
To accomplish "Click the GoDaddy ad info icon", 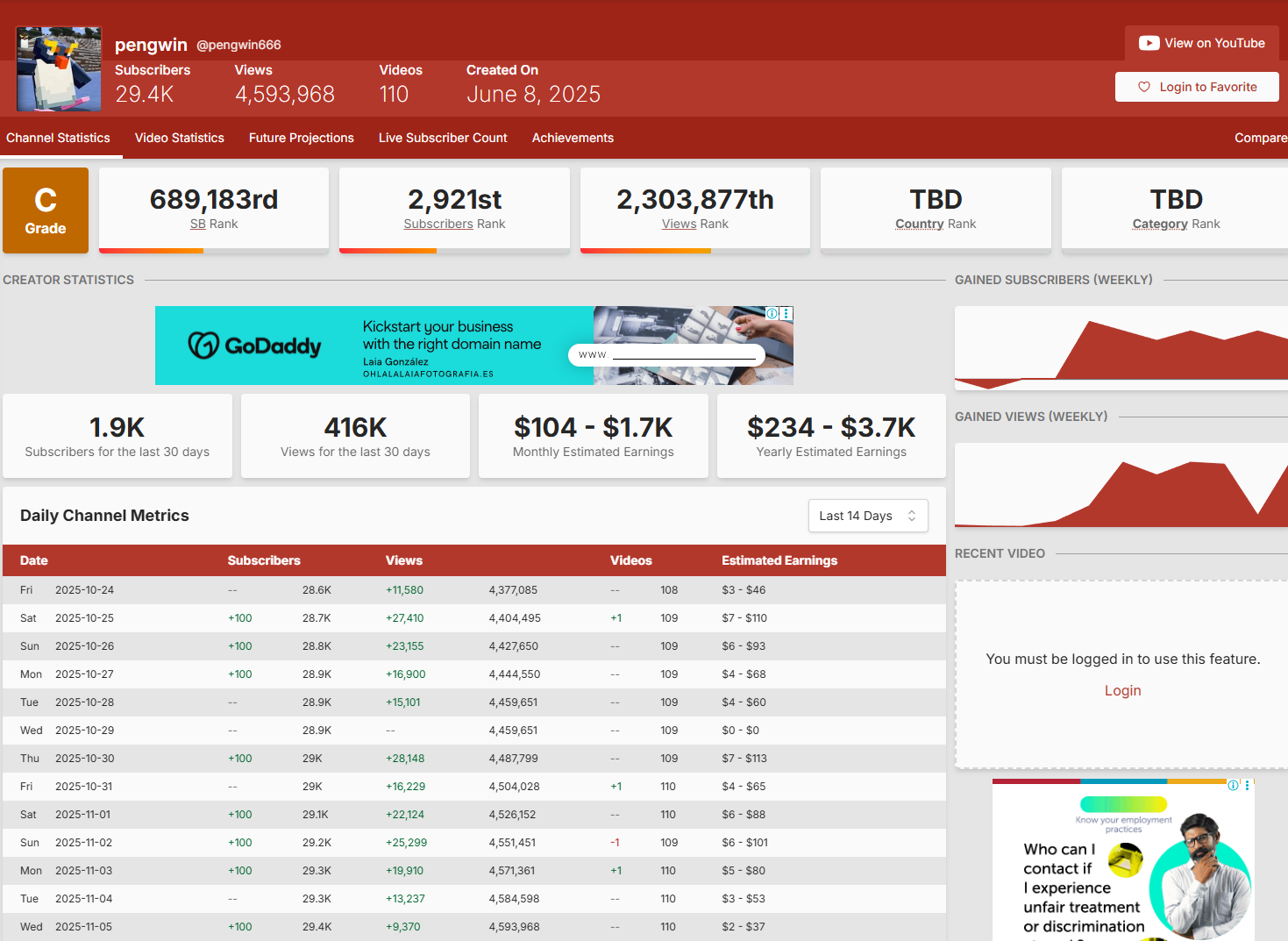I will coord(772,313).
